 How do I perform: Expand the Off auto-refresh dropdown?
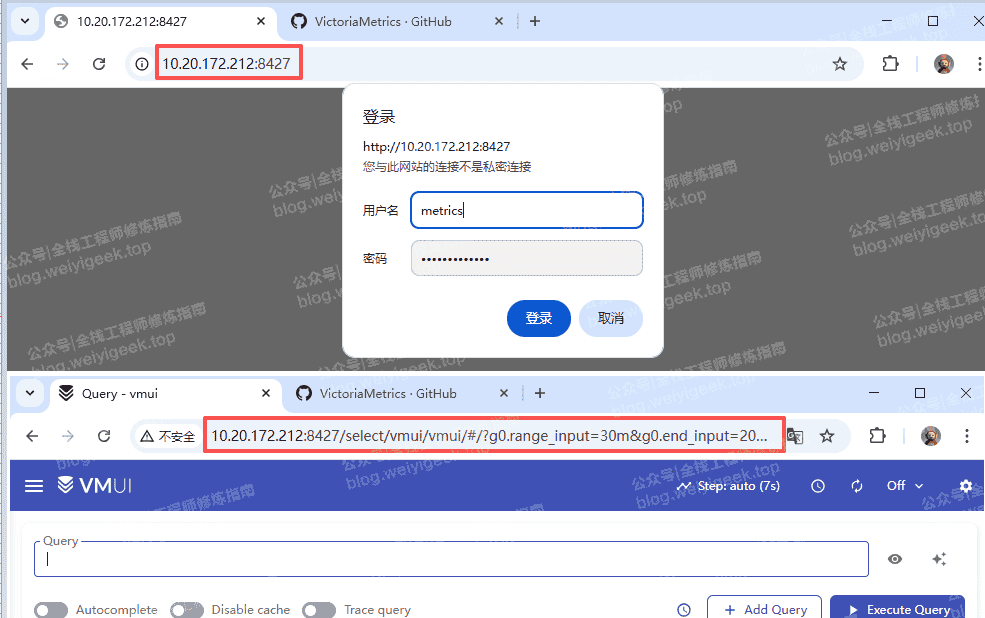click(x=905, y=486)
